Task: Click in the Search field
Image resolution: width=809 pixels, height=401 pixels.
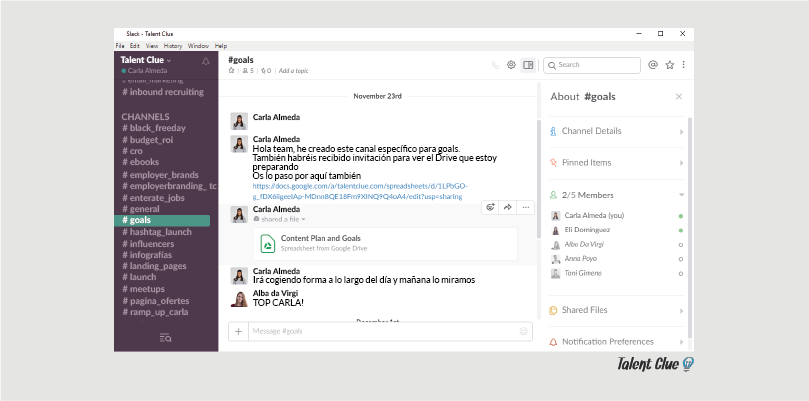Action: tap(592, 65)
